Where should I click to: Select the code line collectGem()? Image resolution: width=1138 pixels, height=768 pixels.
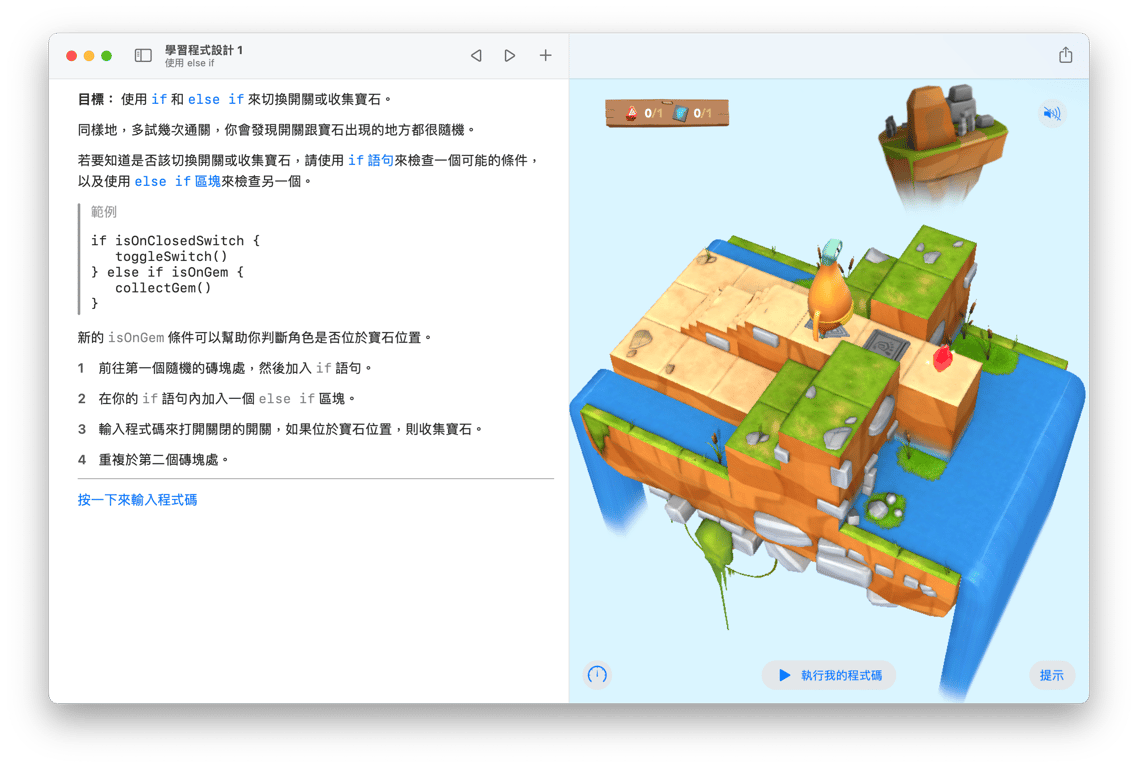coord(163,287)
